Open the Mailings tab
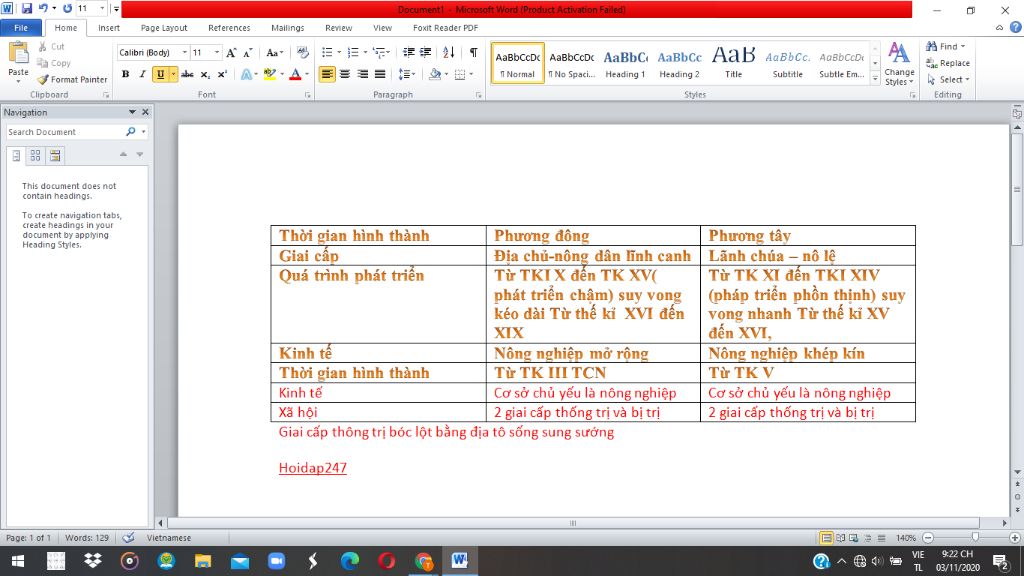This screenshot has width=1024, height=576. coord(287,28)
